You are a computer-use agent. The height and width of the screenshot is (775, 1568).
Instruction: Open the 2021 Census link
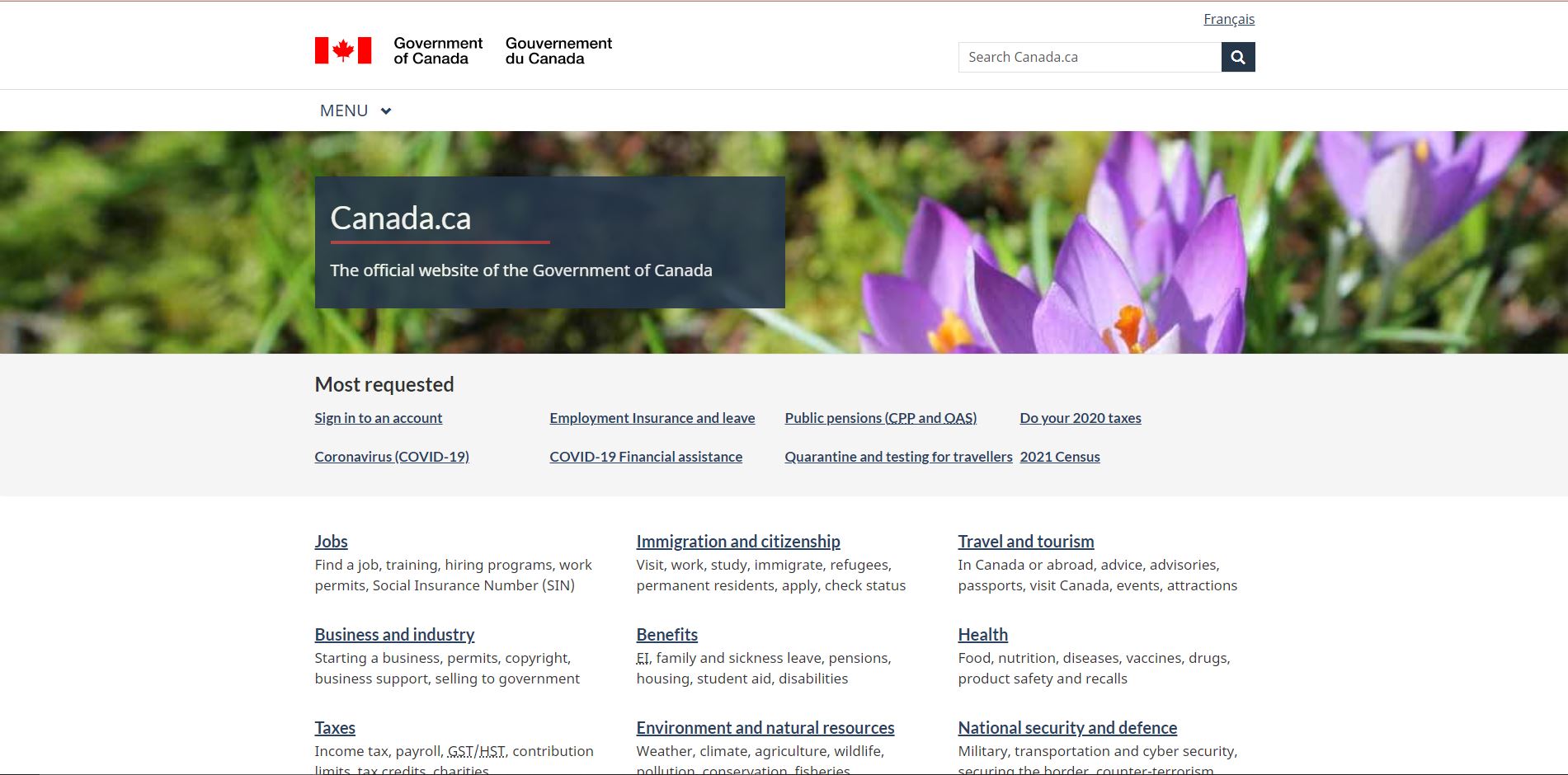[1060, 457]
